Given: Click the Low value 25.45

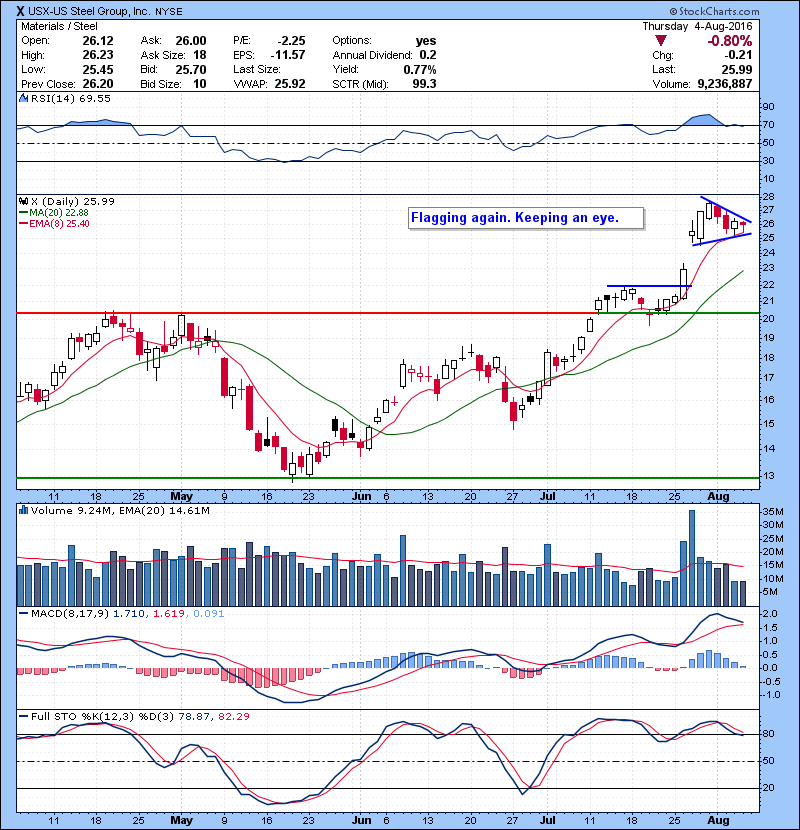Looking at the screenshot, I should [x=97, y=69].
